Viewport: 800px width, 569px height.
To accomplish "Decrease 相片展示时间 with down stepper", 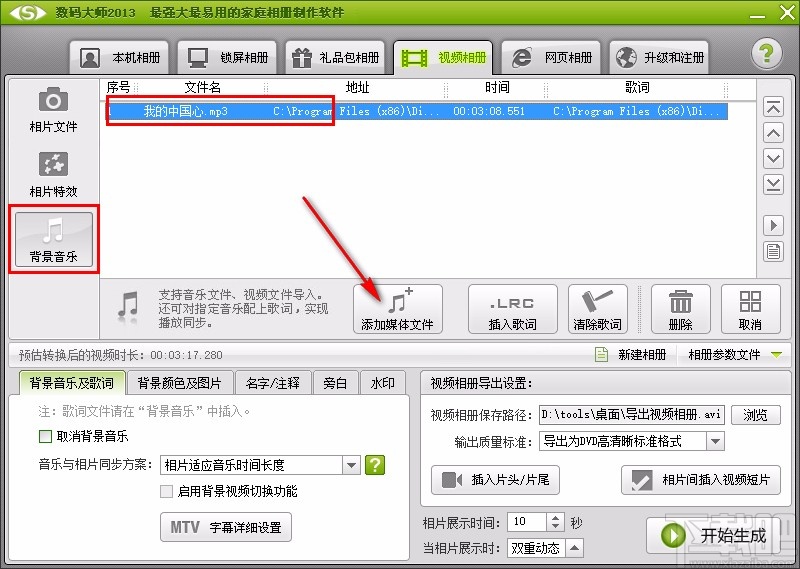I will [x=556, y=526].
